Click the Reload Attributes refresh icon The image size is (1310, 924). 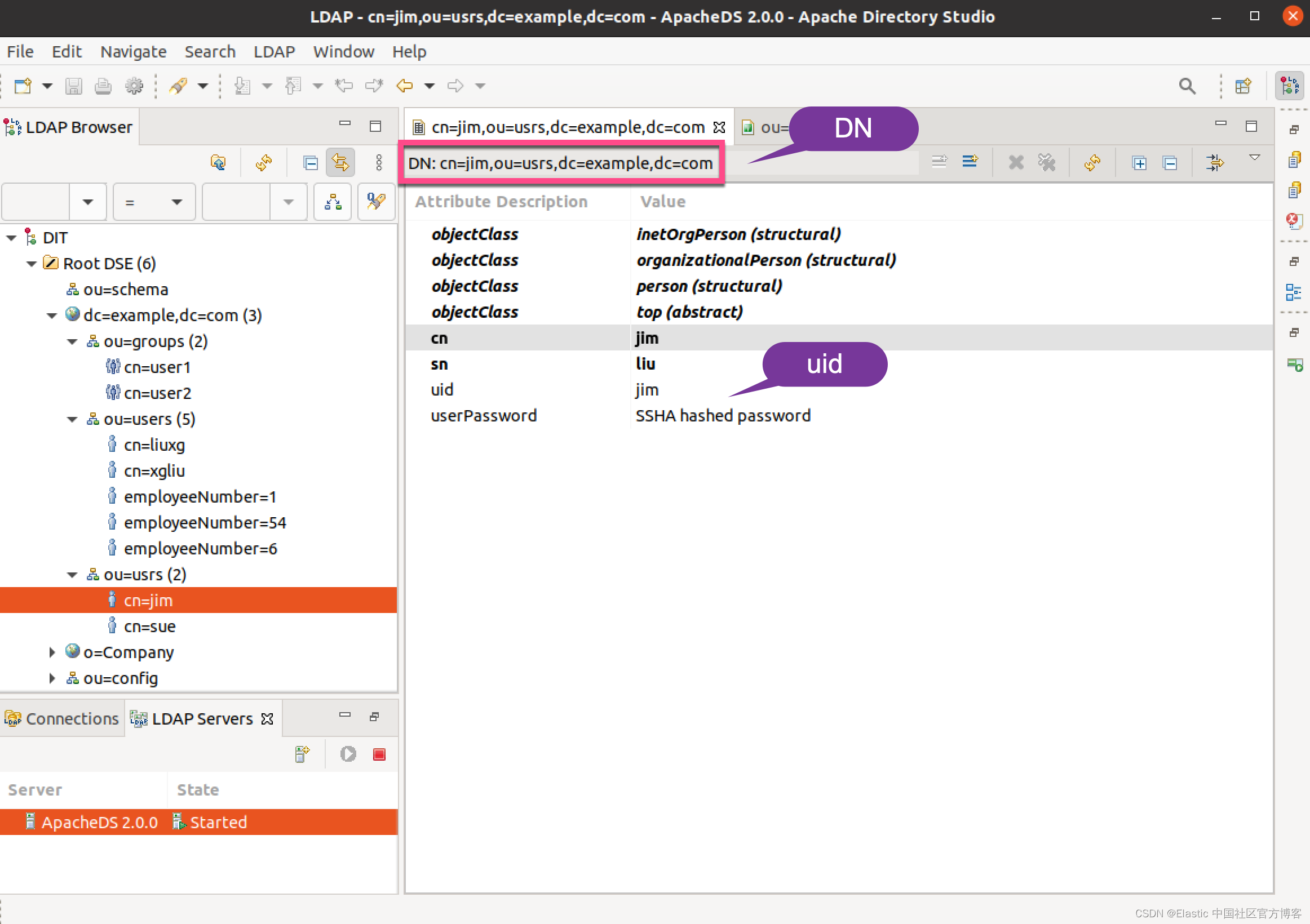click(x=1091, y=163)
